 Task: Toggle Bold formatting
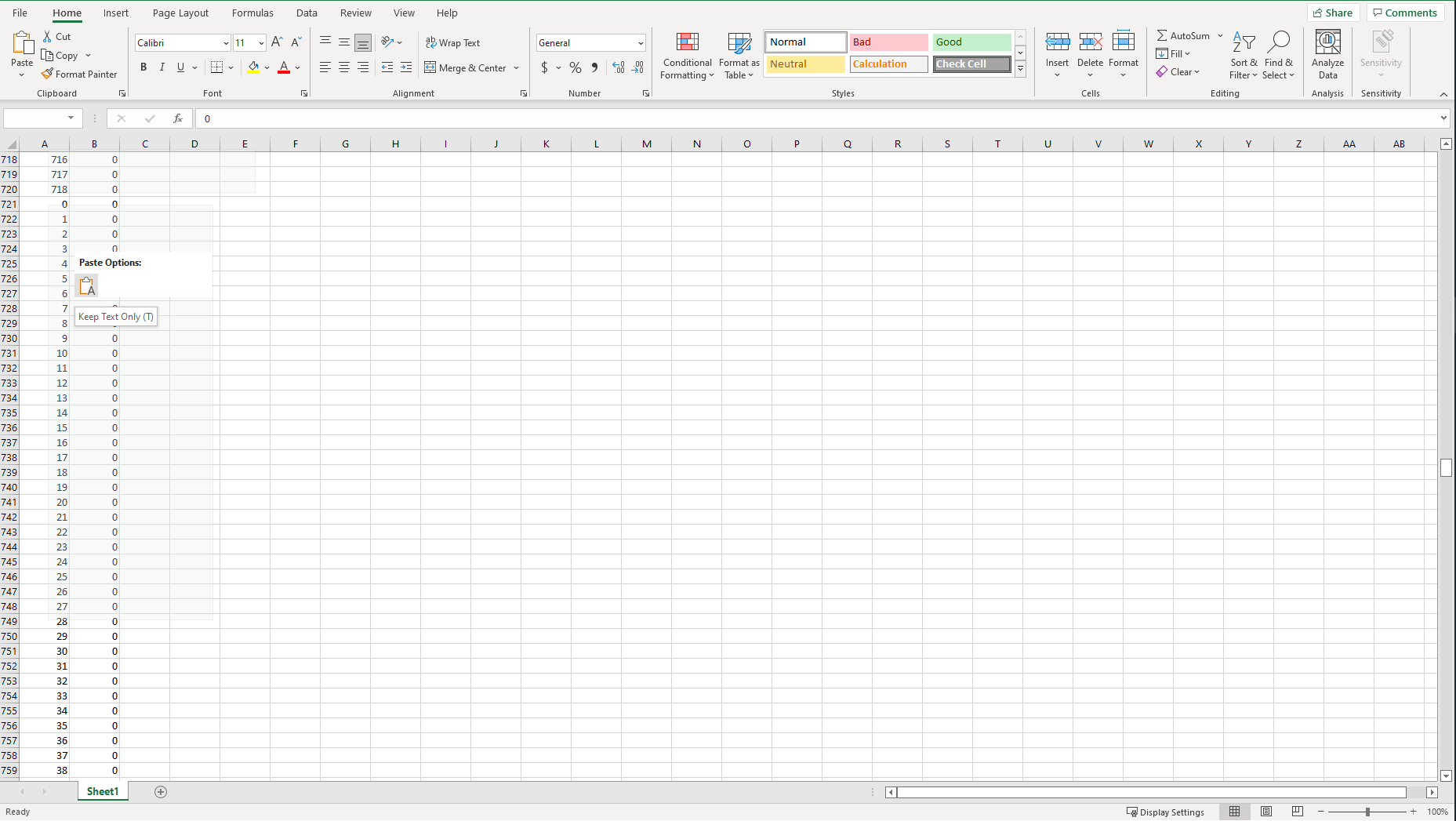[143, 67]
